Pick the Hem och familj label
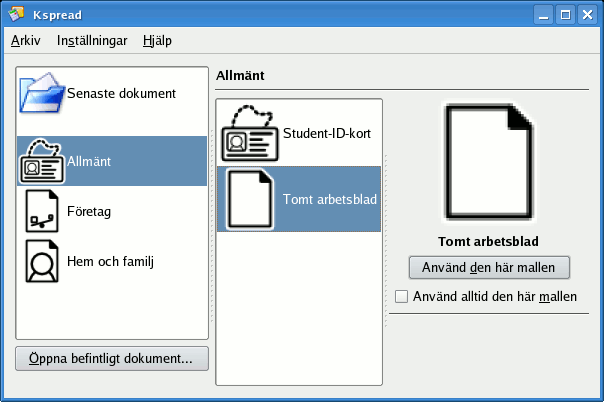604x402 pixels. pos(110,262)
